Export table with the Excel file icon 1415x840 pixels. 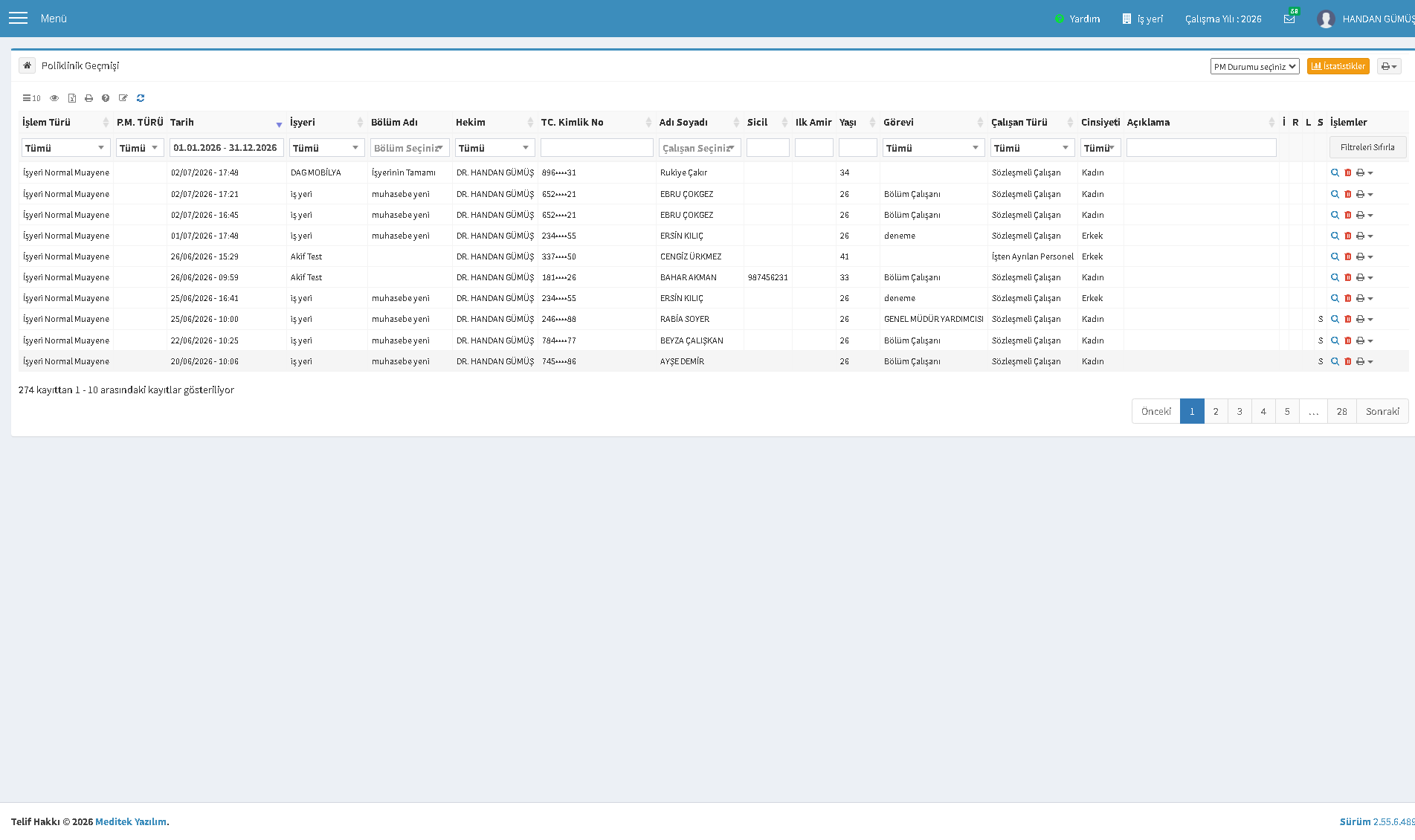[x=72, y=98]
